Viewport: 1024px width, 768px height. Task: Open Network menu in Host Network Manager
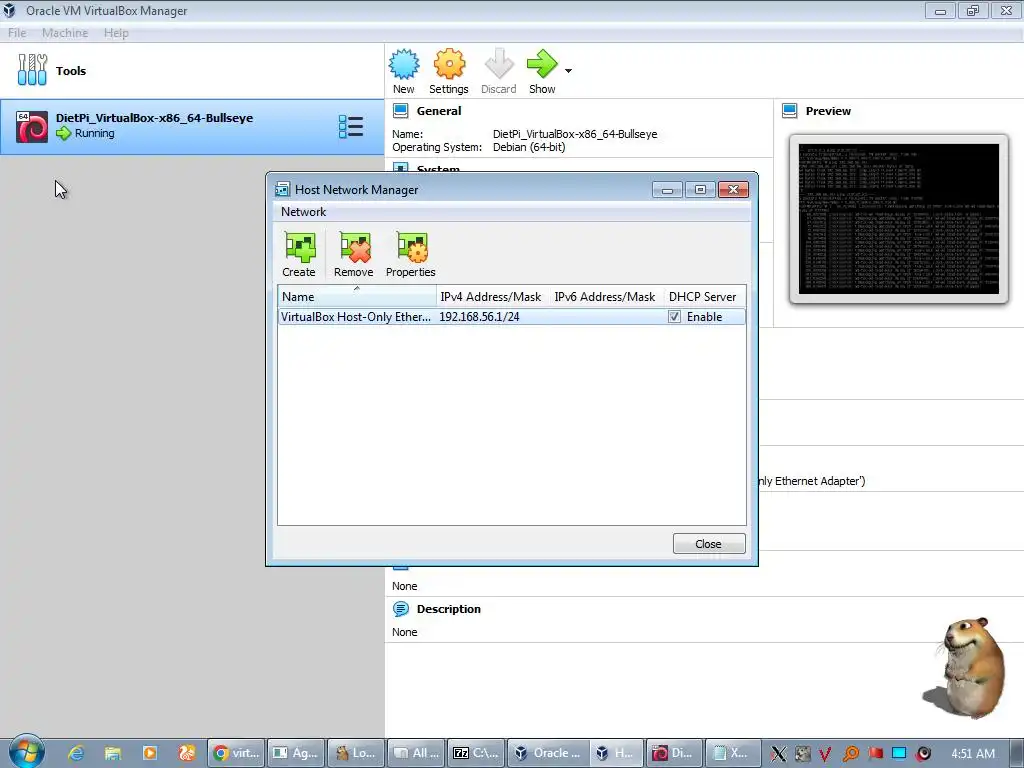click(303, 212)
